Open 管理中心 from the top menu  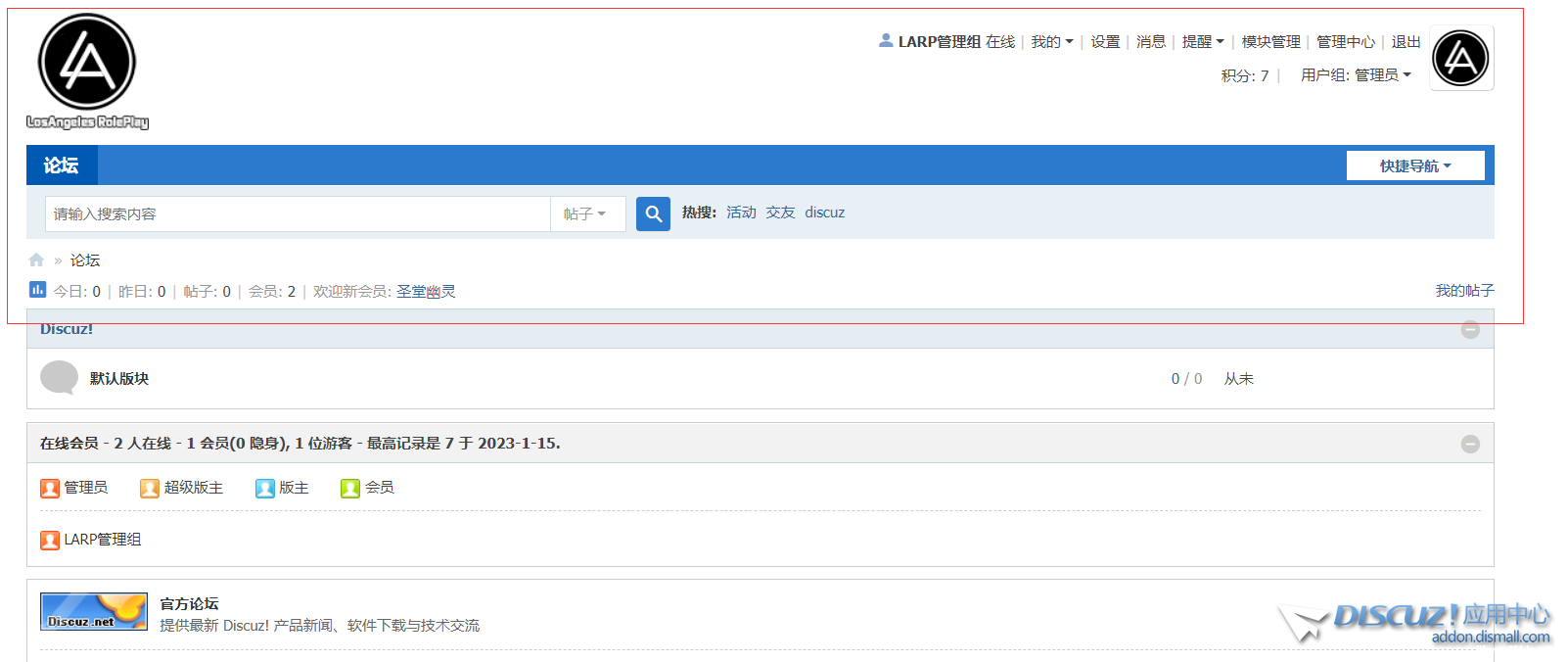pyautogui.click(x=1345, y=42)
